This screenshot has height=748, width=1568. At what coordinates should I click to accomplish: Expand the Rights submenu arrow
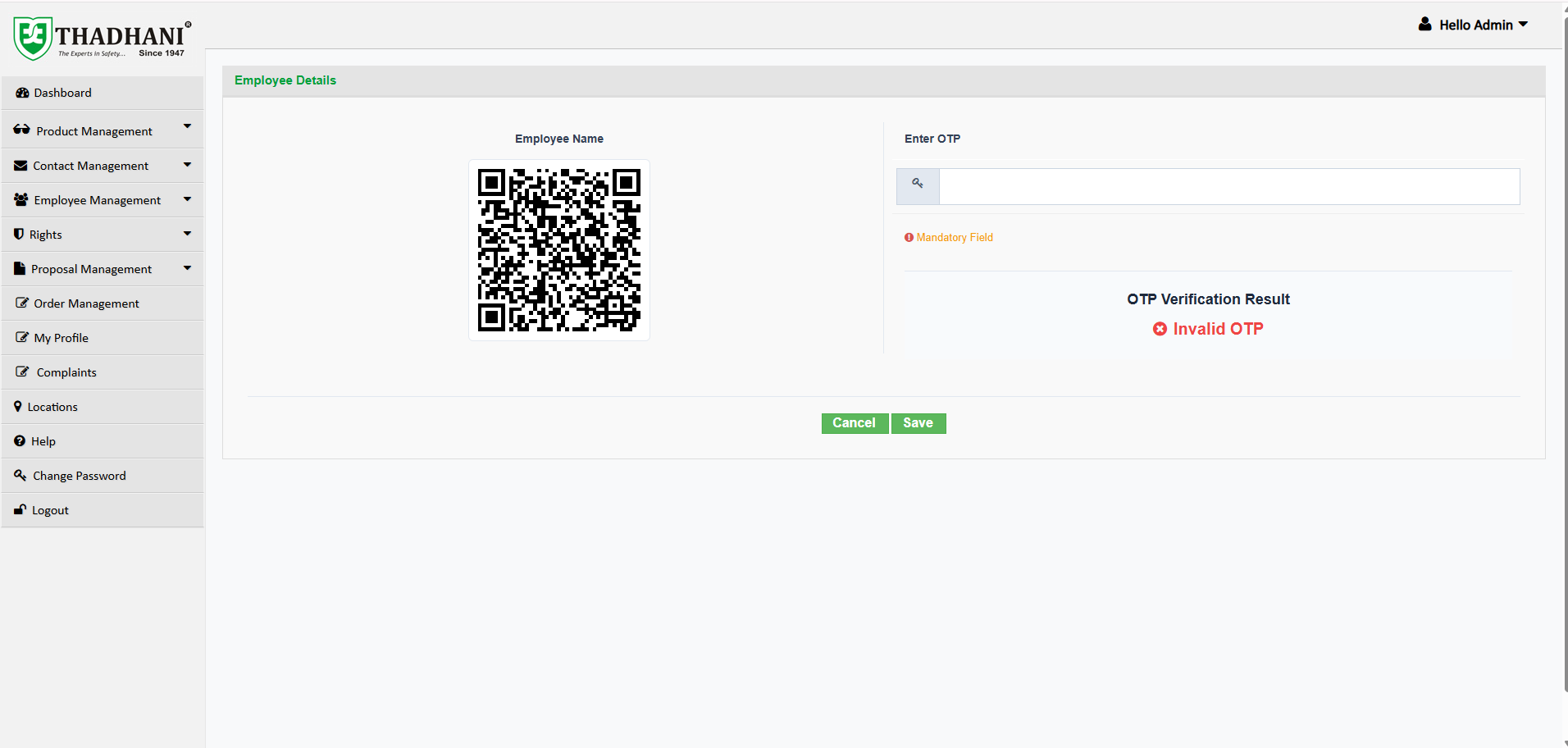click(187, 234)
